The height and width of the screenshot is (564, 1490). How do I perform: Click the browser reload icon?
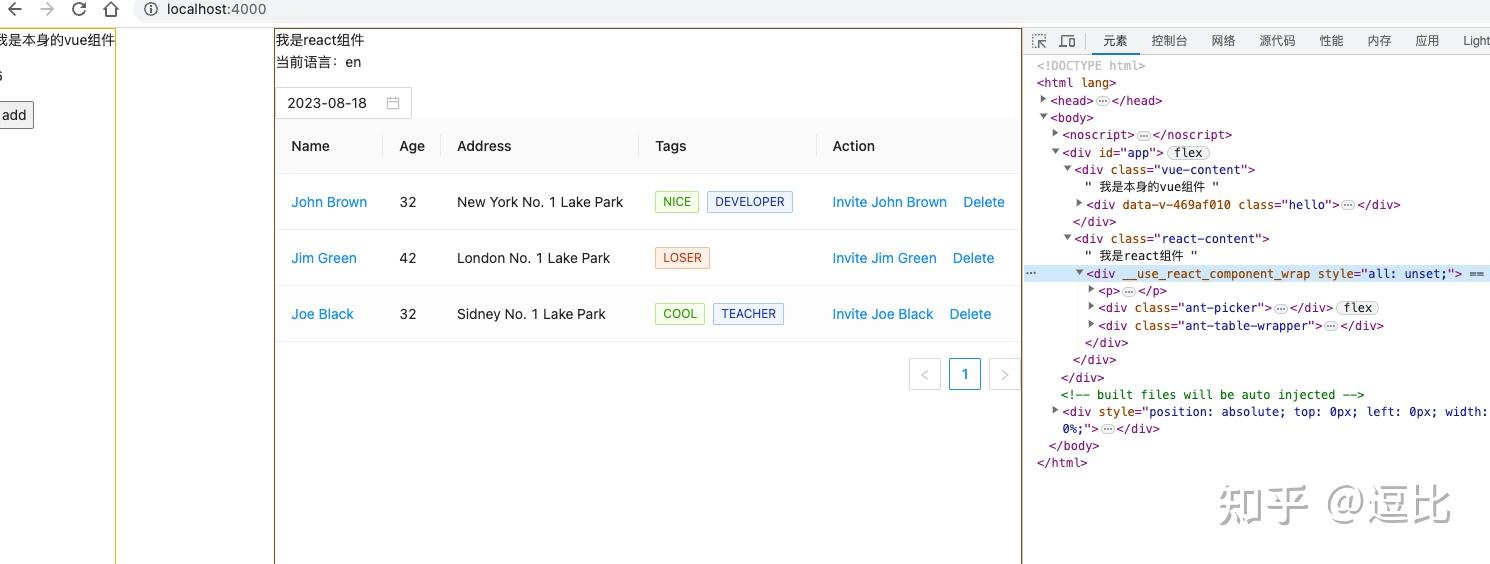coord(79,10)
